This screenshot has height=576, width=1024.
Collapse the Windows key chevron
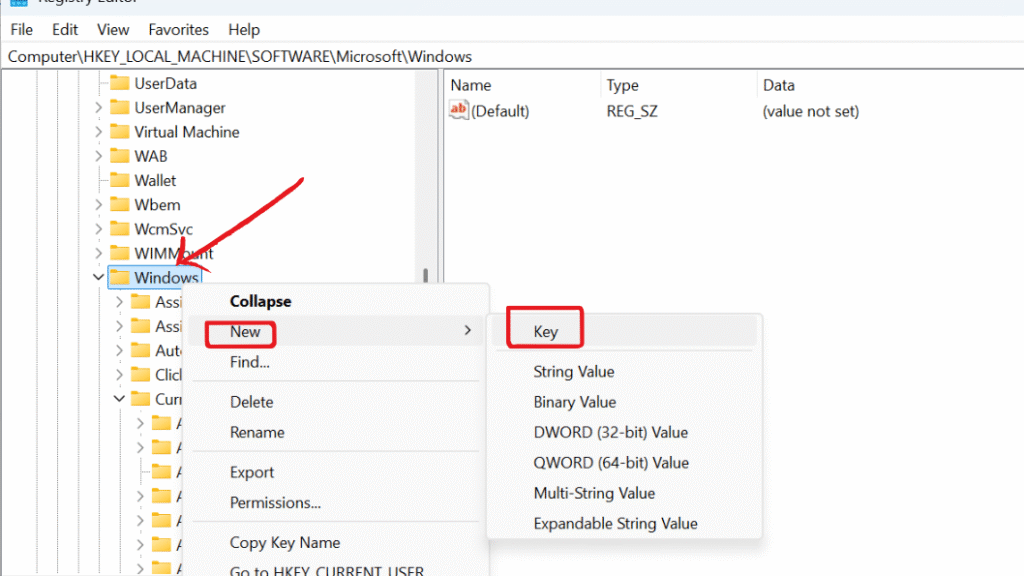pyautogui.click(x=98, y=277)
